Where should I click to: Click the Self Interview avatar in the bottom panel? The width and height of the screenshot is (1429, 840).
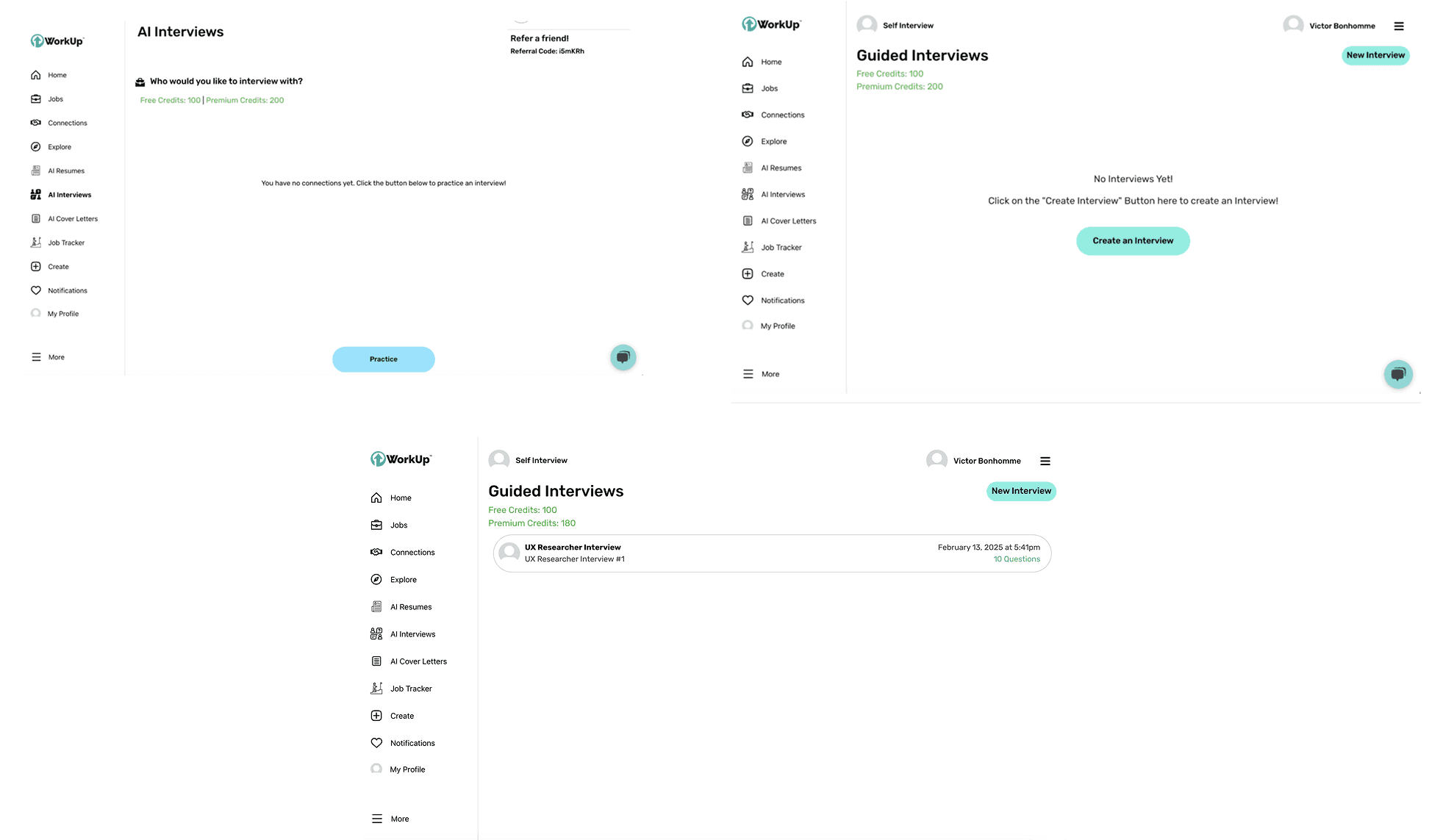(x=499, y=460)
